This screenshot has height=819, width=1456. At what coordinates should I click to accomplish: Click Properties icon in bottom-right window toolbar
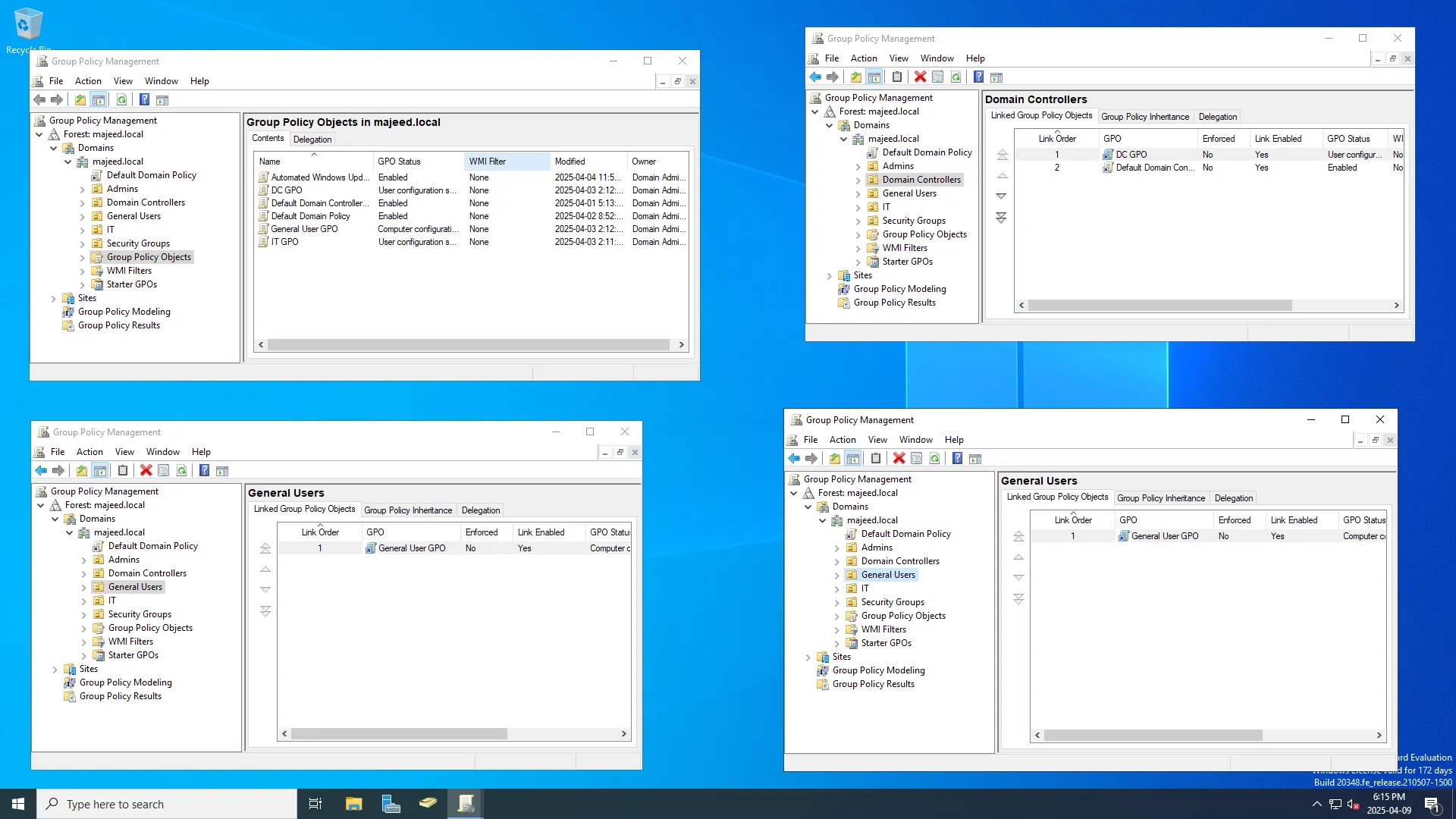pyautogui.click(x=917, y=459)
